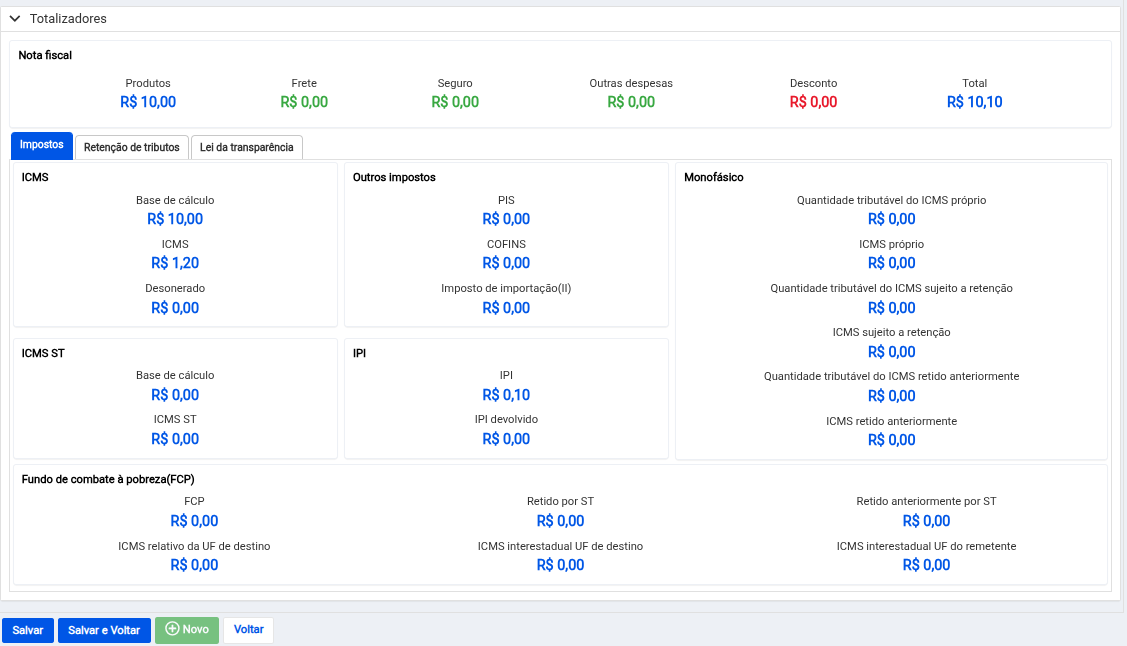Click the IPI value R$ 0,10
Image resolution: width=1127 pixels, height=646 pixels.
506,395
